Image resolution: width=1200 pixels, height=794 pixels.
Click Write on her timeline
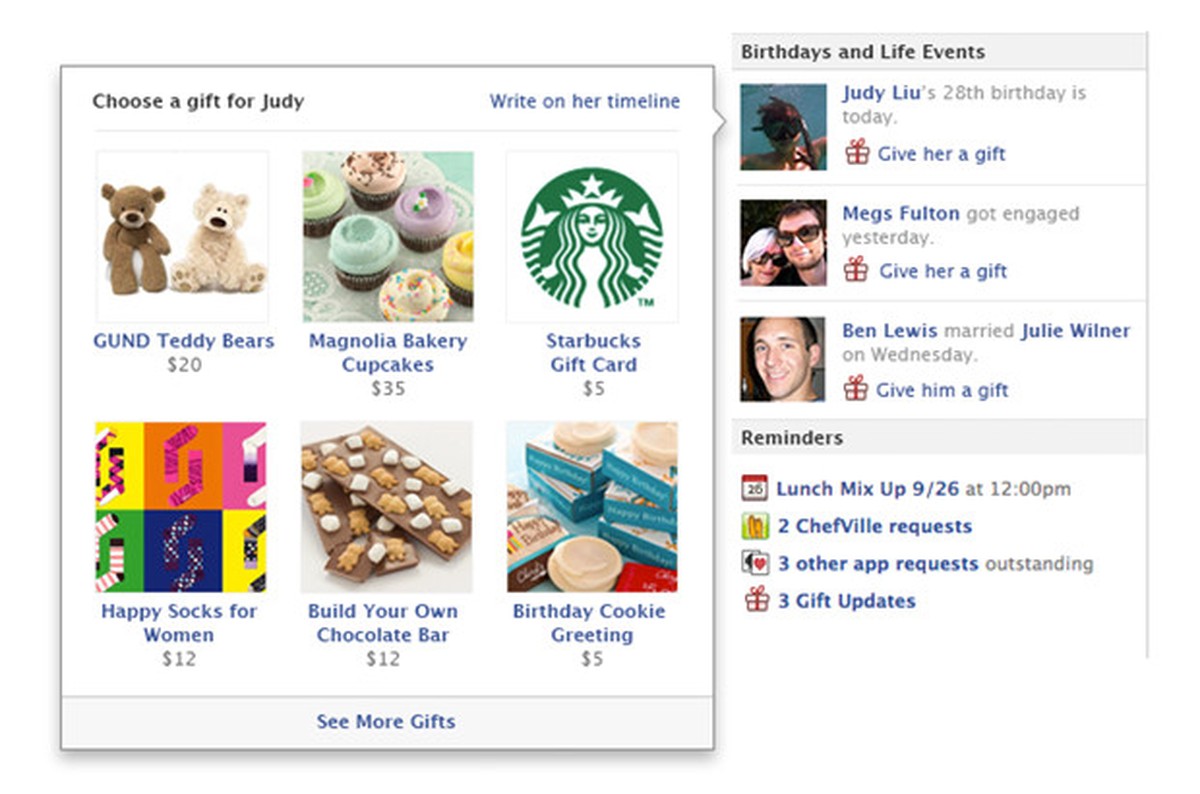[584, 101]
